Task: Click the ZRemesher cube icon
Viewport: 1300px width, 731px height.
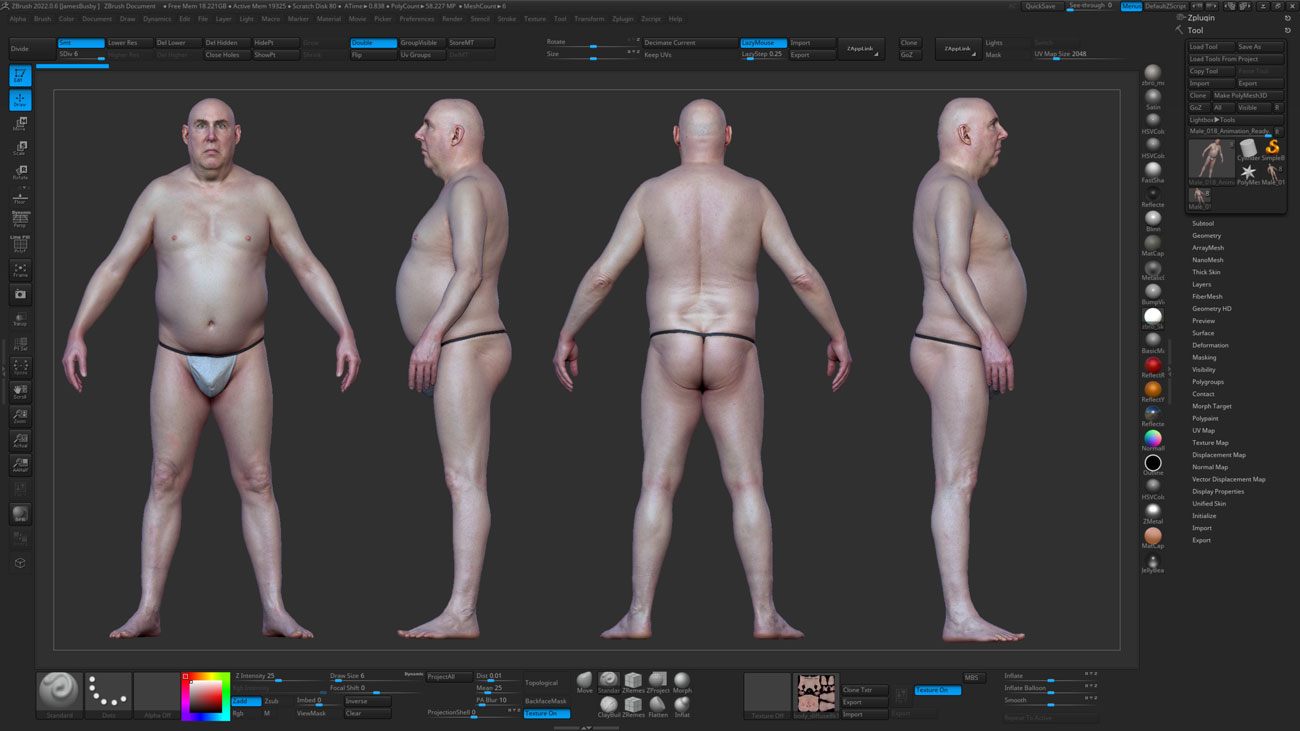Action: coord(633,680)
